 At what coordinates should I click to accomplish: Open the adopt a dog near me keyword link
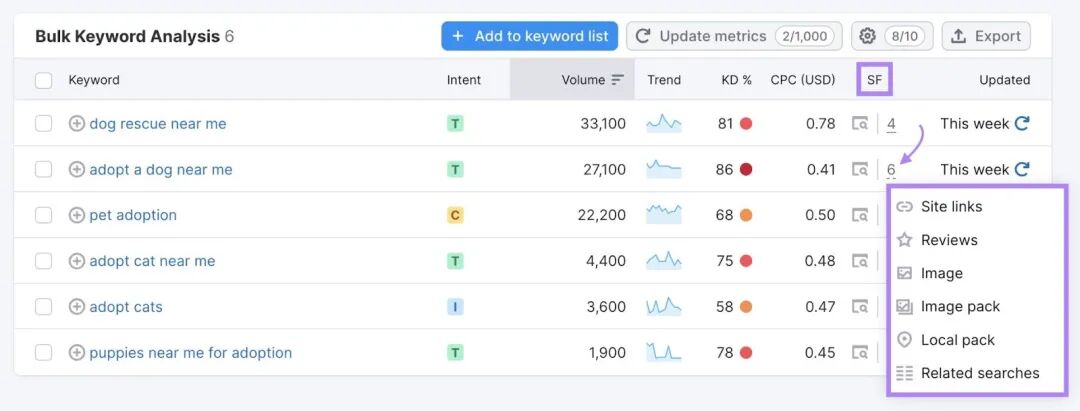click(x=160, y=169)
